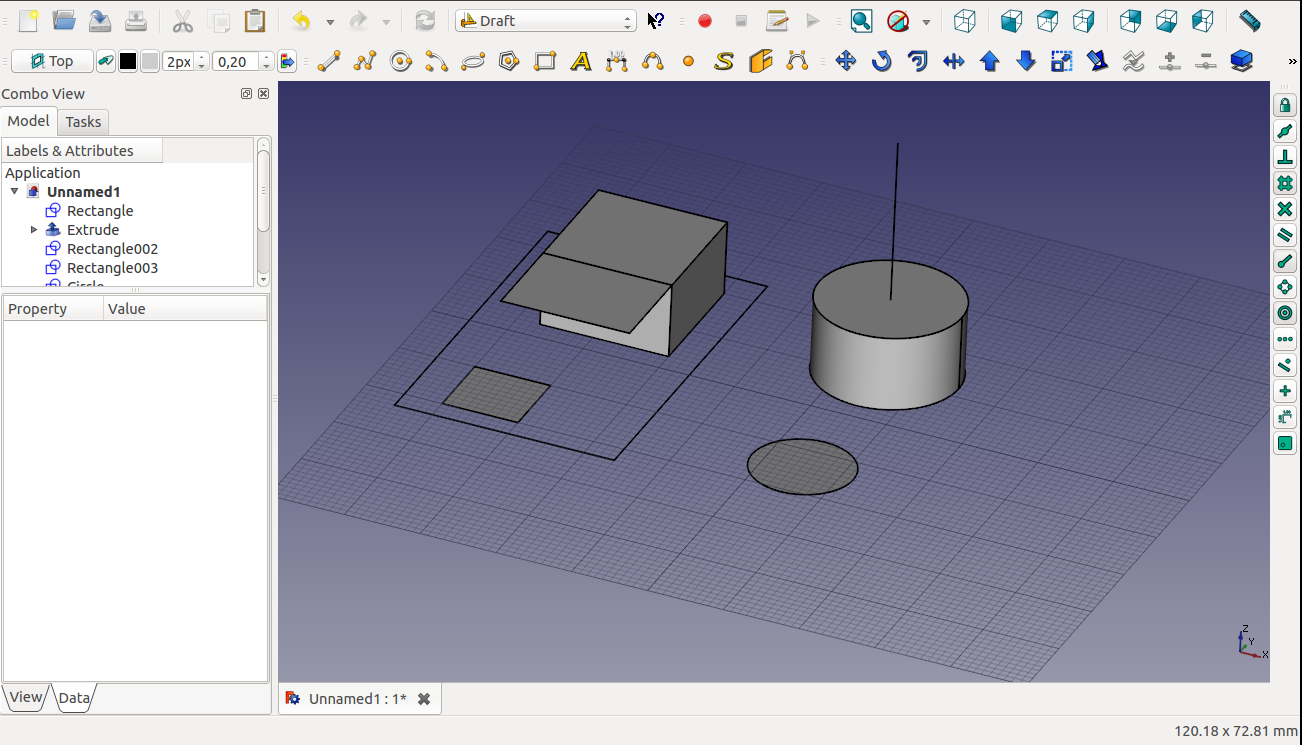Click the measure distance ruler icon
This screenshot has height=745, width=1302.
tap(1249, 20)
